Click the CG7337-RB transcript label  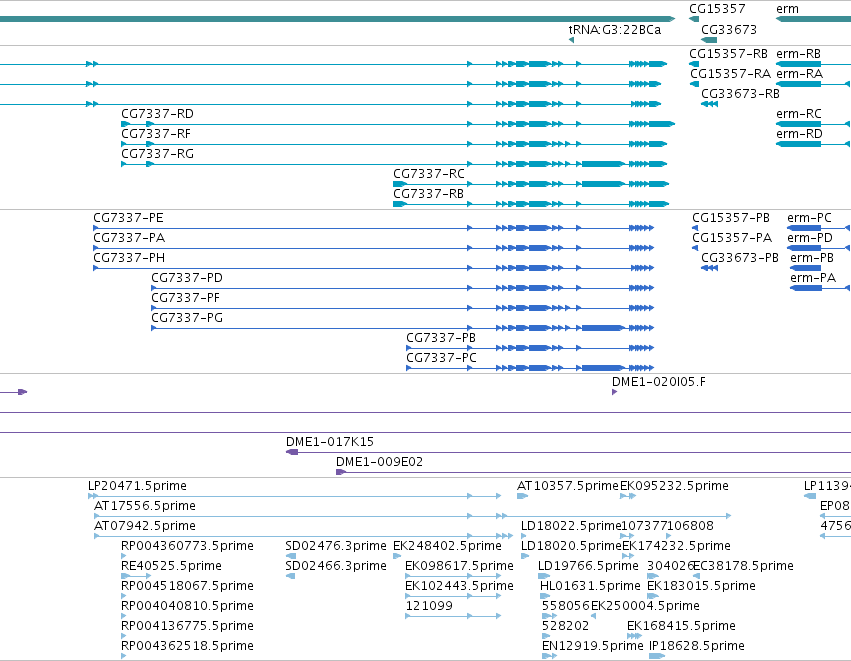pos(429,194)
